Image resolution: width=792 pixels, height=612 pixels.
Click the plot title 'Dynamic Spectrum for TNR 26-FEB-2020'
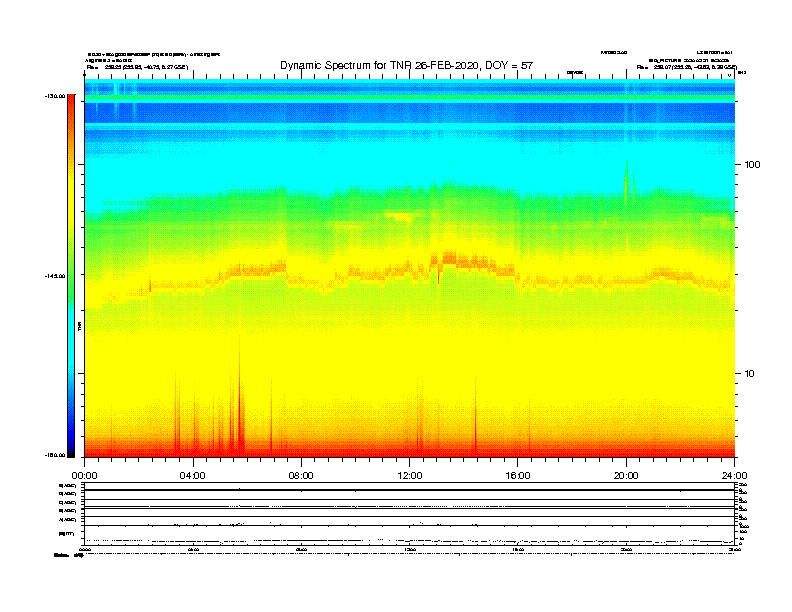407,65
